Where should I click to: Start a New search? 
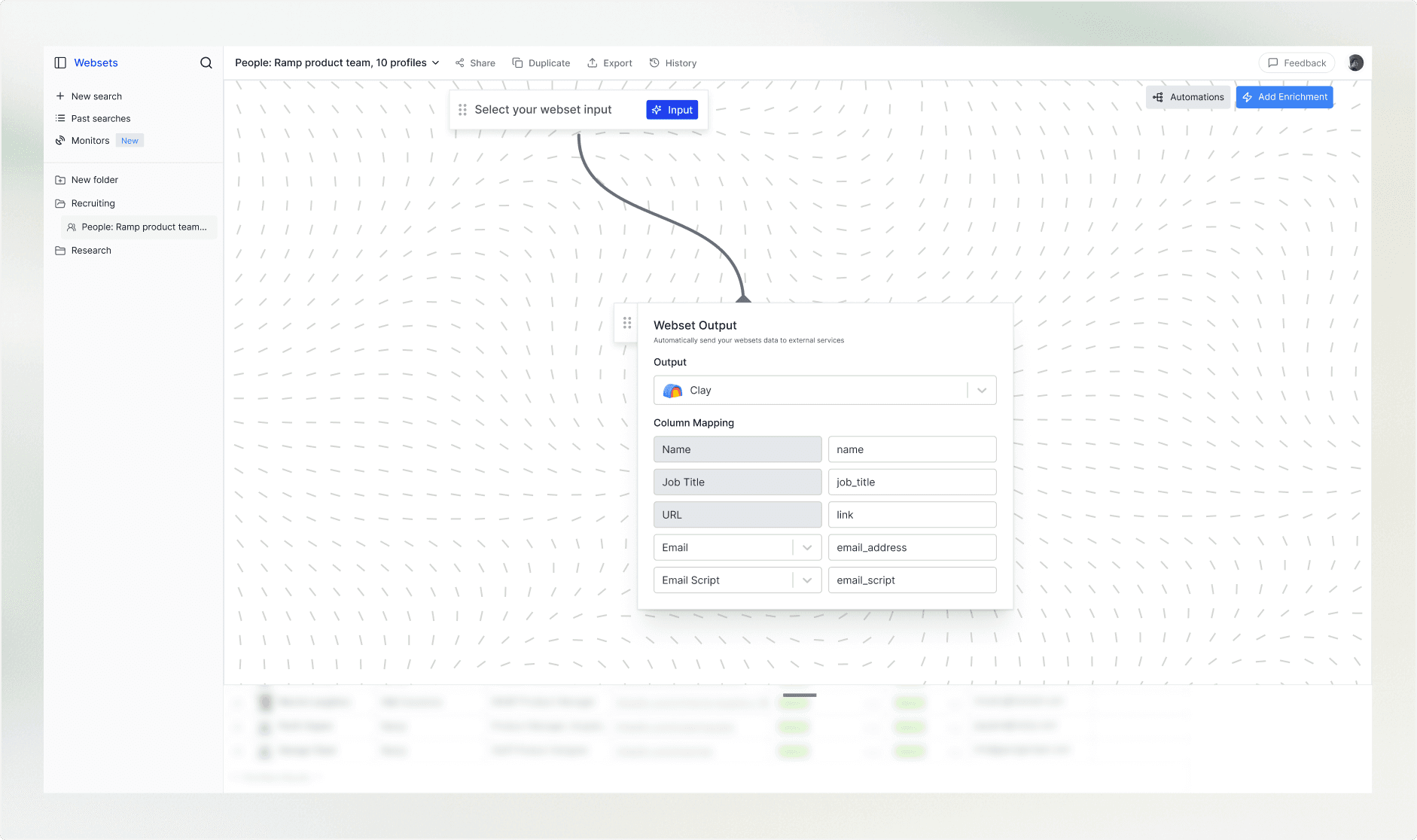pyautogui.click(x=96, y=96)
